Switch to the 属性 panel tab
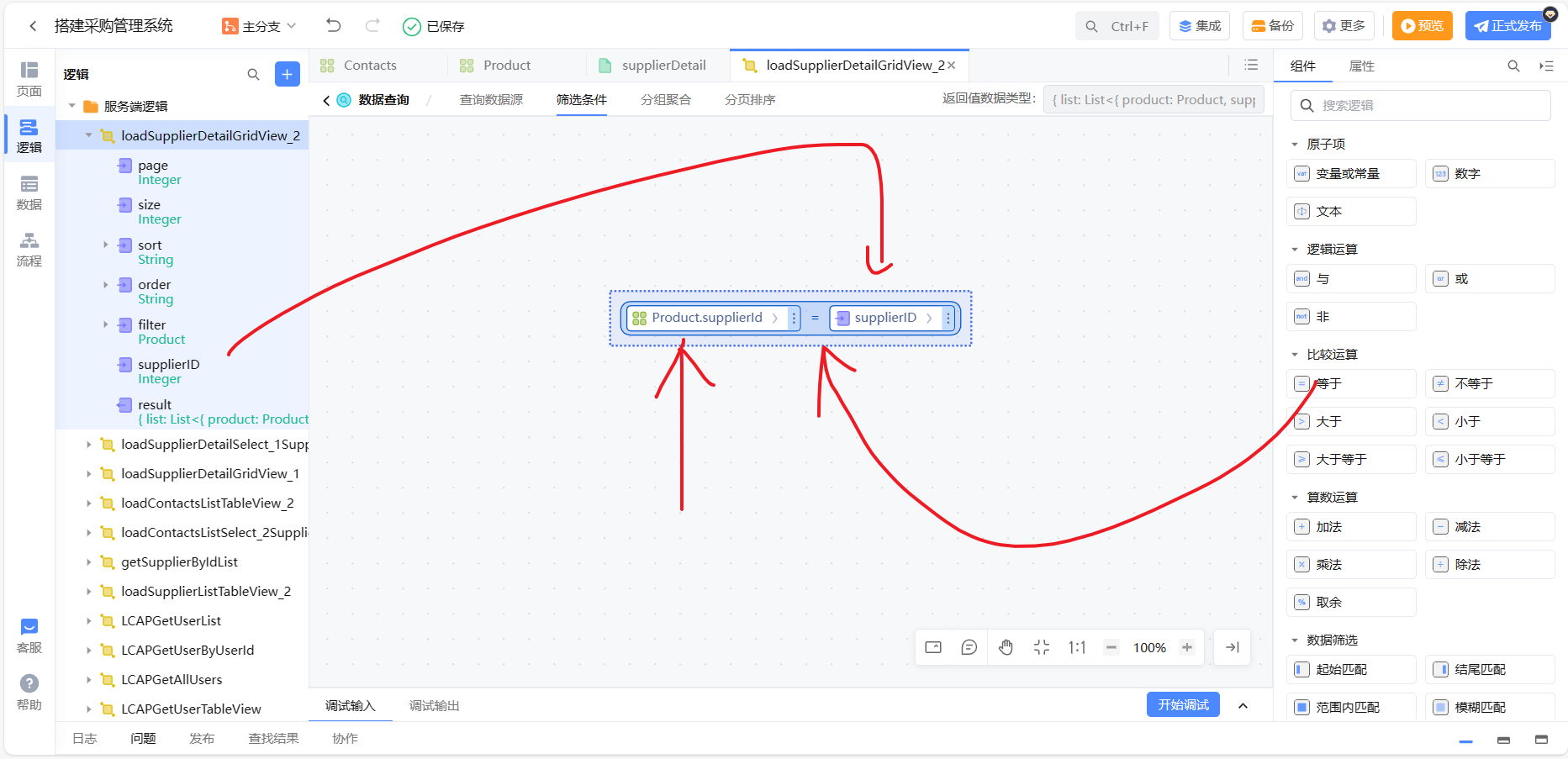The width and height of the screenshot is (1568, 759). (1362, 66)
